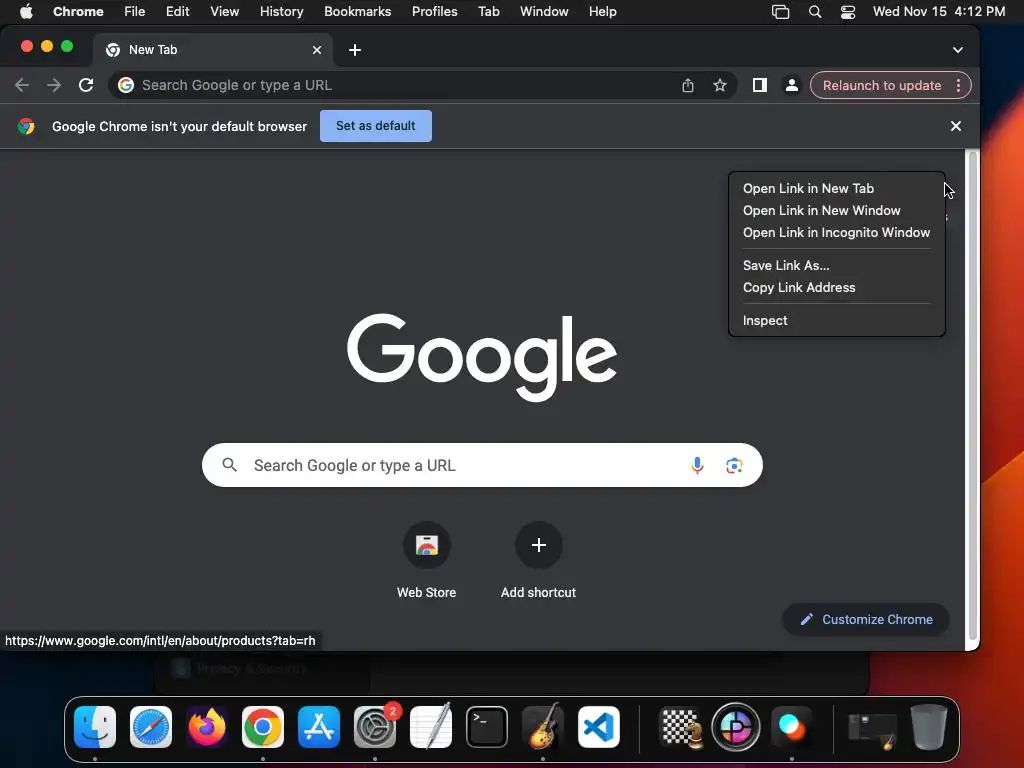Viewport: 1024px width, 768px height.
Task: Choose Open Link in New Window
Action: [837, 210]
